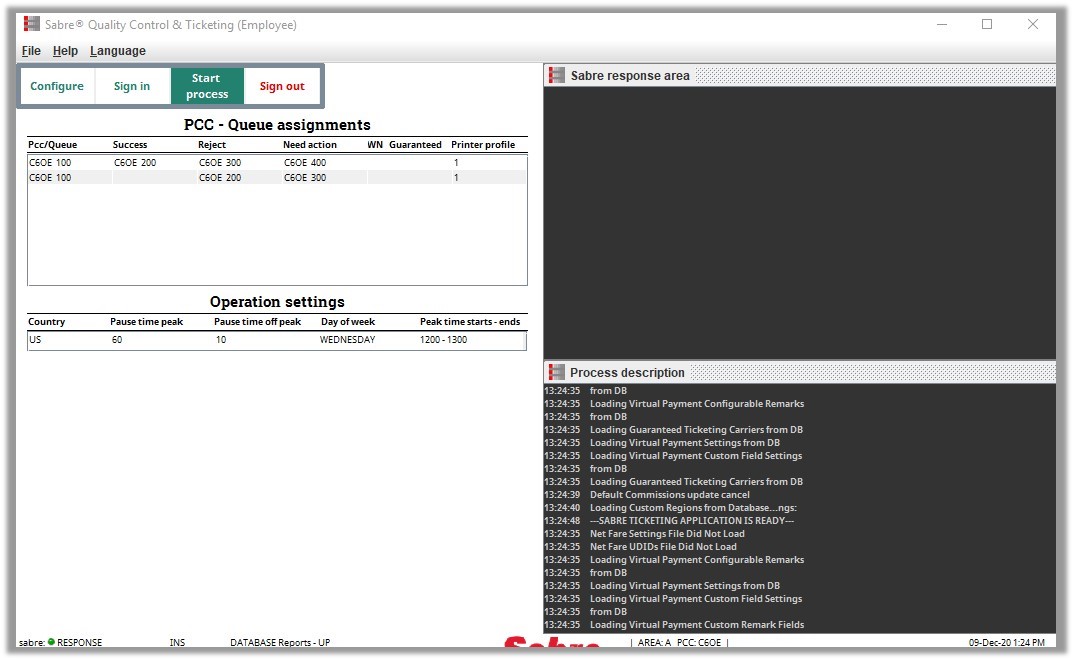Click the Need action column header
Viewport: 1074px width, 660px height.
point(310,144)
